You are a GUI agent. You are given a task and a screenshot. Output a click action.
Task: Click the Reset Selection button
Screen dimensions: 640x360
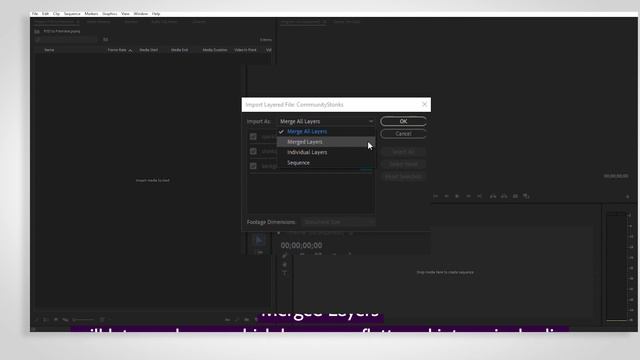403,176
